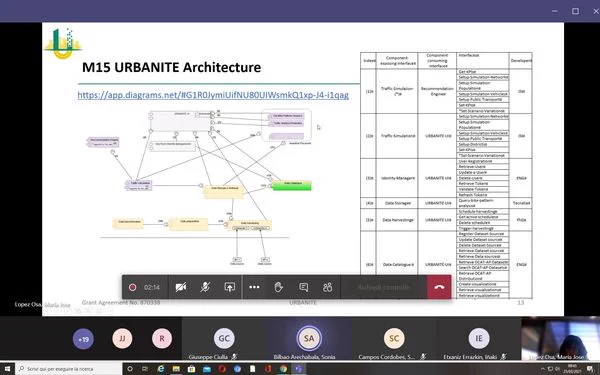600x375 pixels.
Task: Open the Mail app from taskbar
Action: click(x=207, y=369)
